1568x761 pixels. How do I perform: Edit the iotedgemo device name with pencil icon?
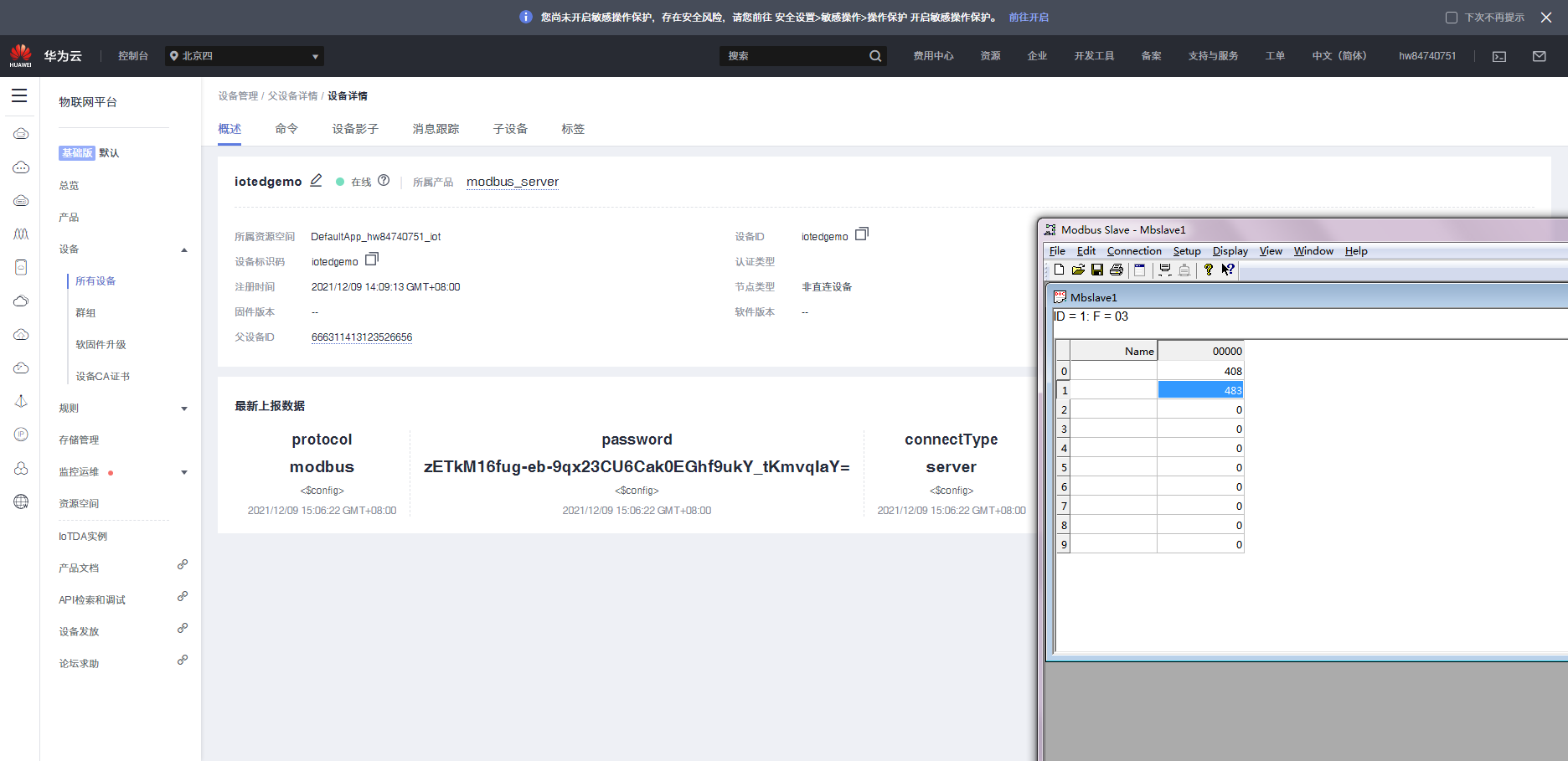tap(316, 181)
